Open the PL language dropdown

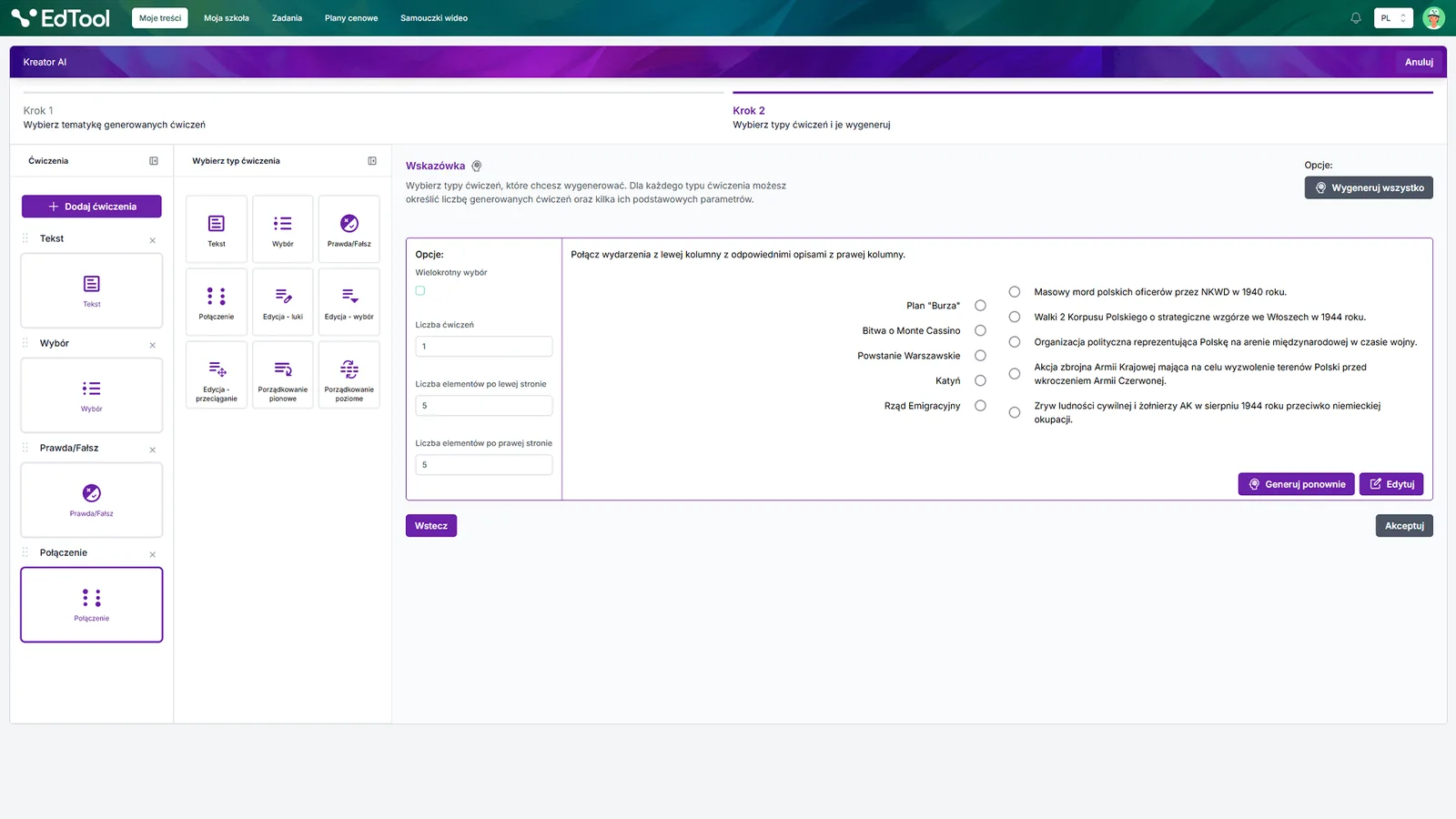[1393, 18]
